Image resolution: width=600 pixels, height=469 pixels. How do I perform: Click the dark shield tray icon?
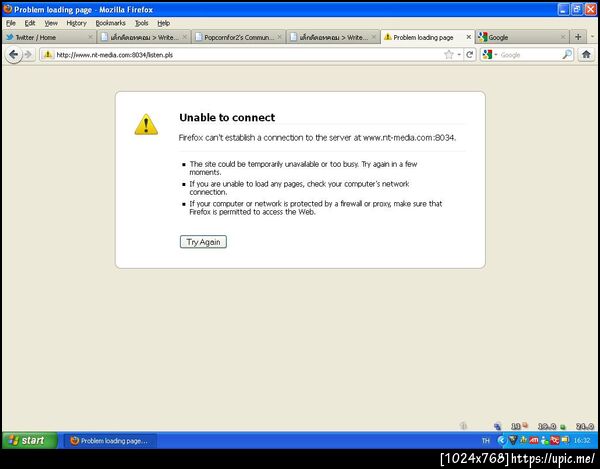[x=513, y=441]
